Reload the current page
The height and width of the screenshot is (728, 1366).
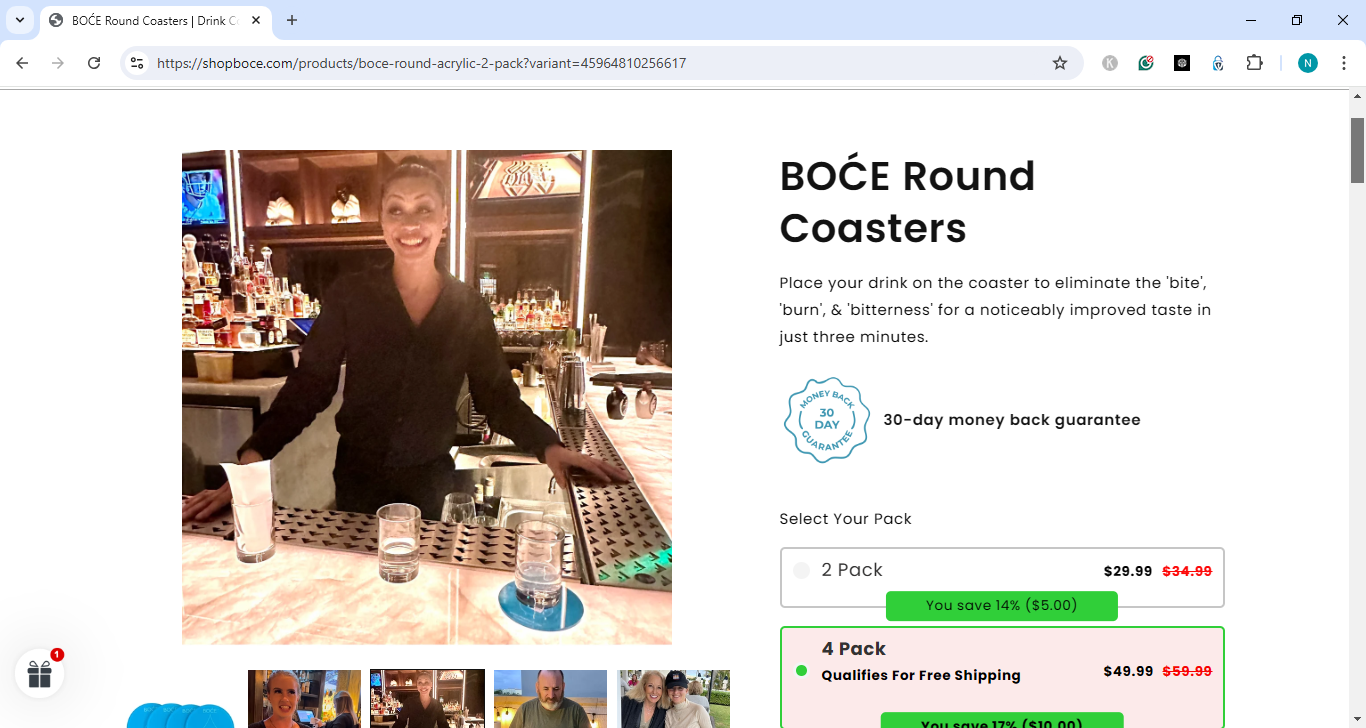click(x=94, y=63)
